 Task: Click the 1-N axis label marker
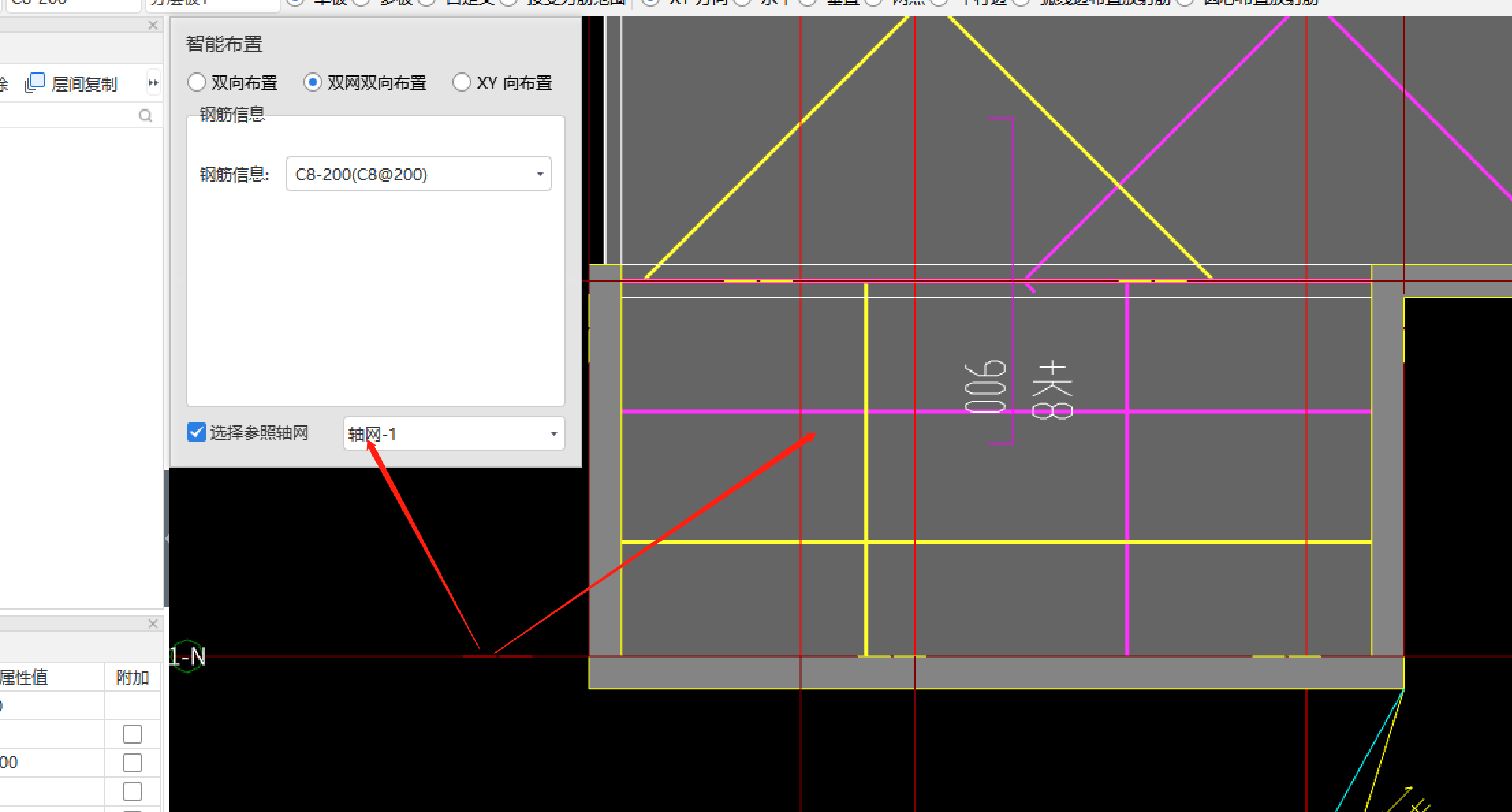187,657
